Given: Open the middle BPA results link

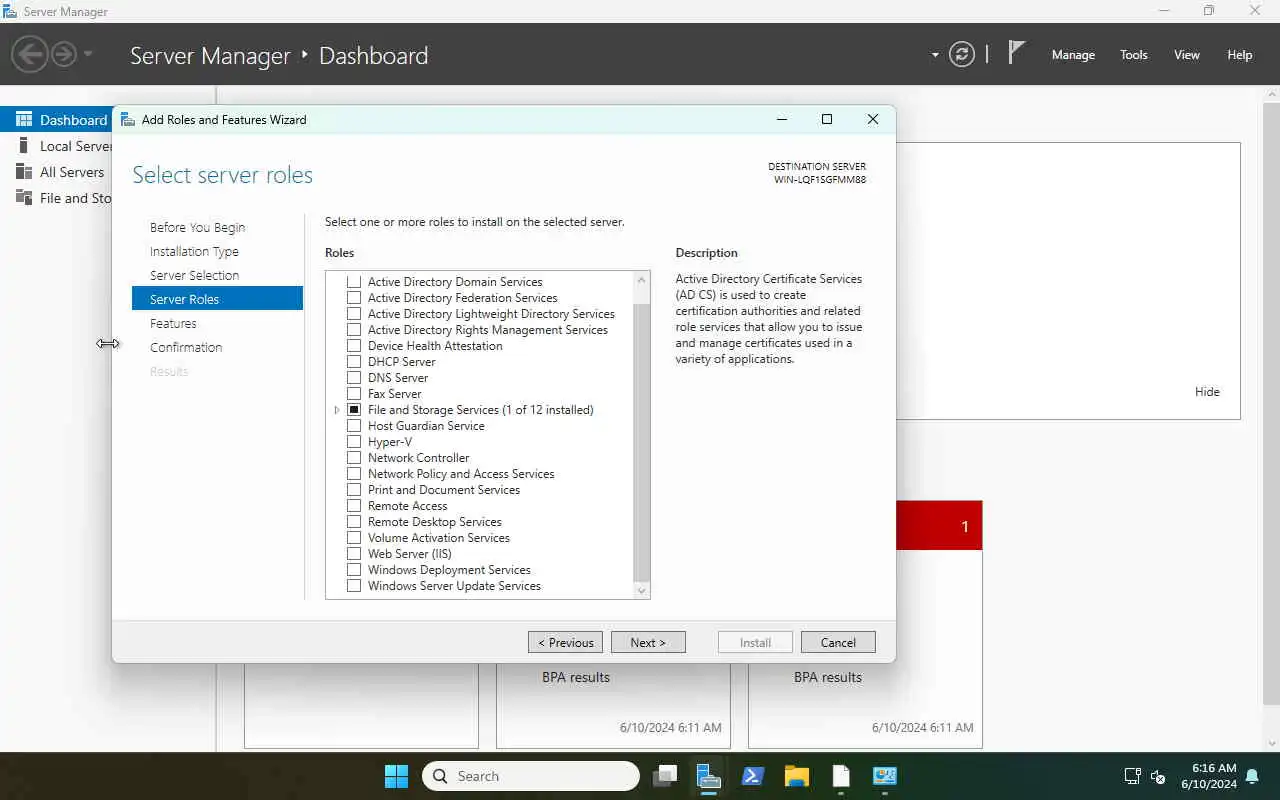Looking at the screenshot, I should 576,677.
